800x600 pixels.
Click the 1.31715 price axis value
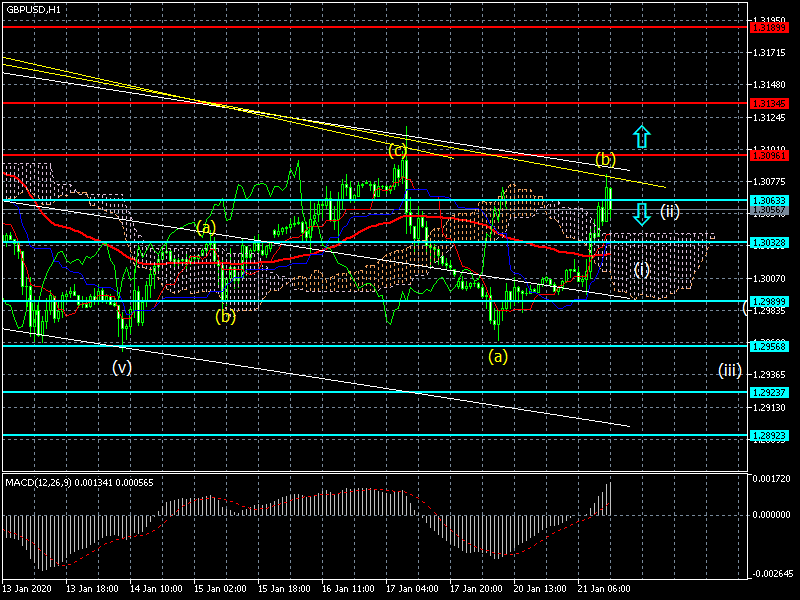click(769, 53)
